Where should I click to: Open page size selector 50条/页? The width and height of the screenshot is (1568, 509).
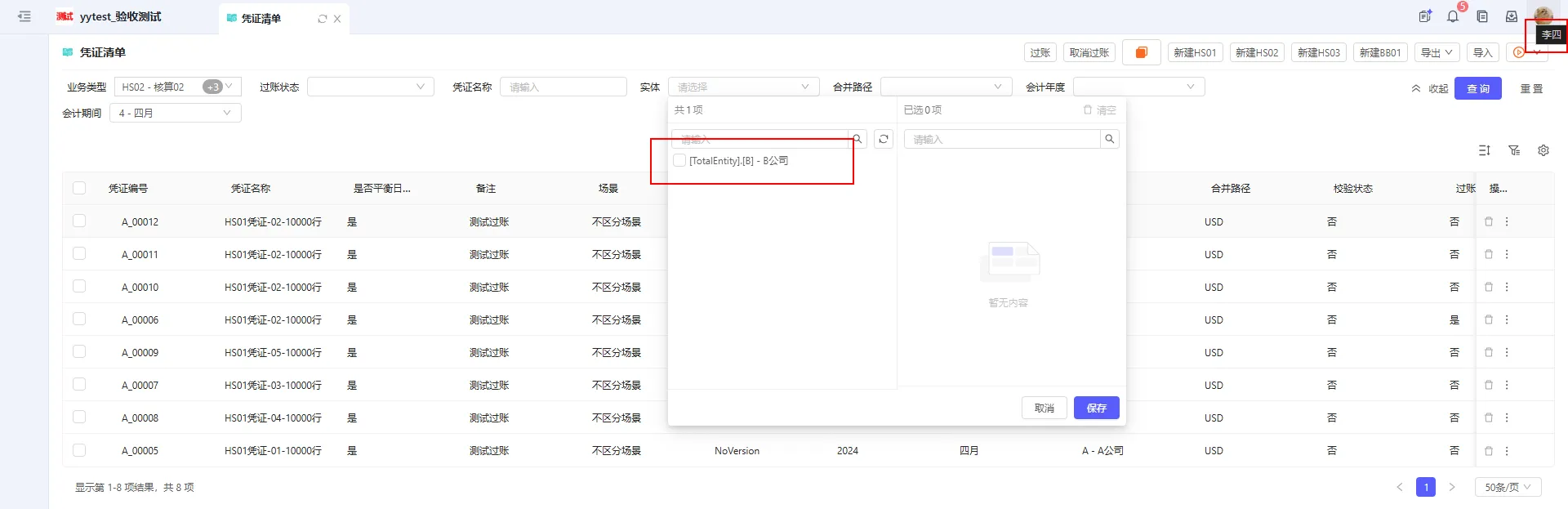click(x=1508, y=487)
